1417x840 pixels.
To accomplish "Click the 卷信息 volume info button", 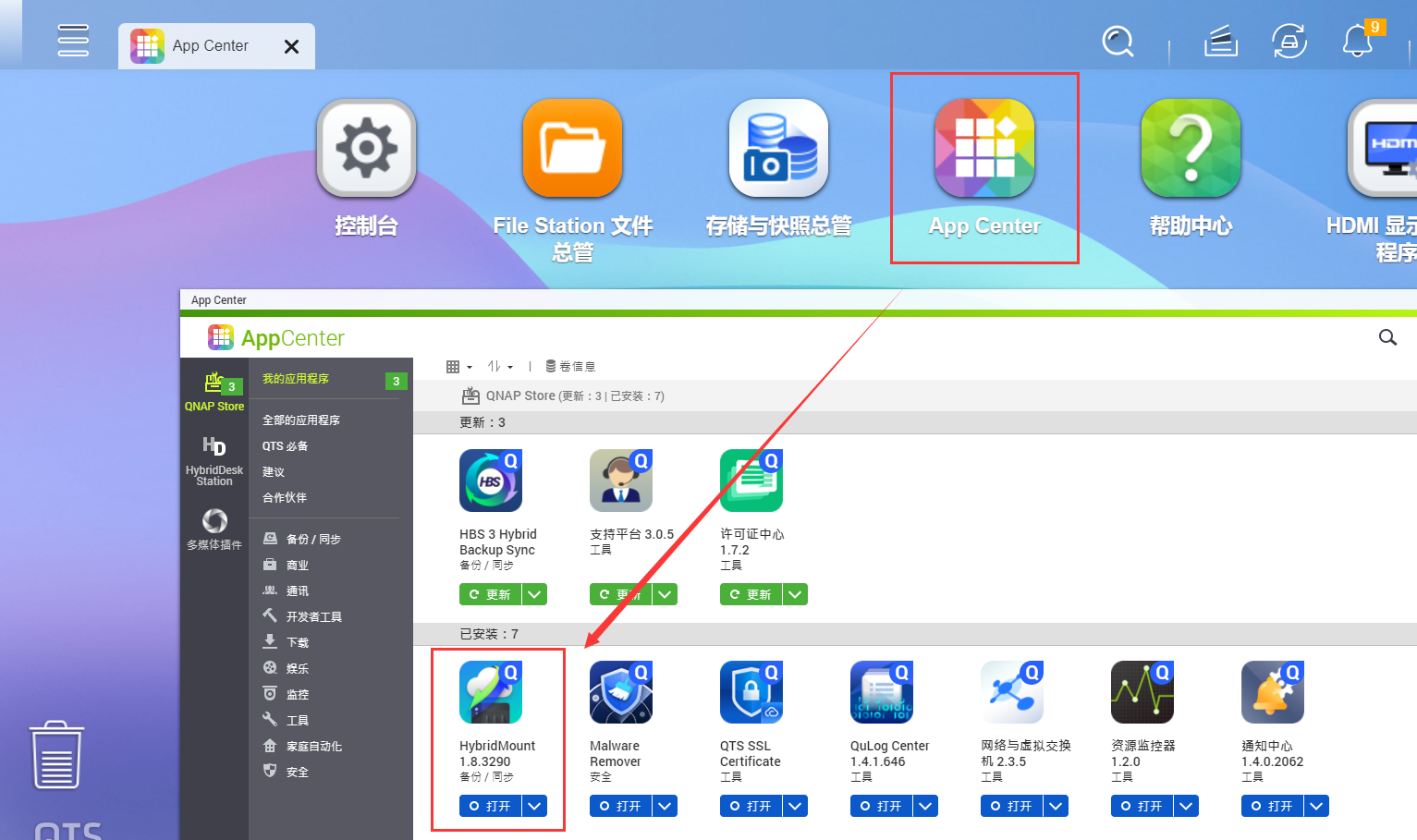I will (570, 367).
